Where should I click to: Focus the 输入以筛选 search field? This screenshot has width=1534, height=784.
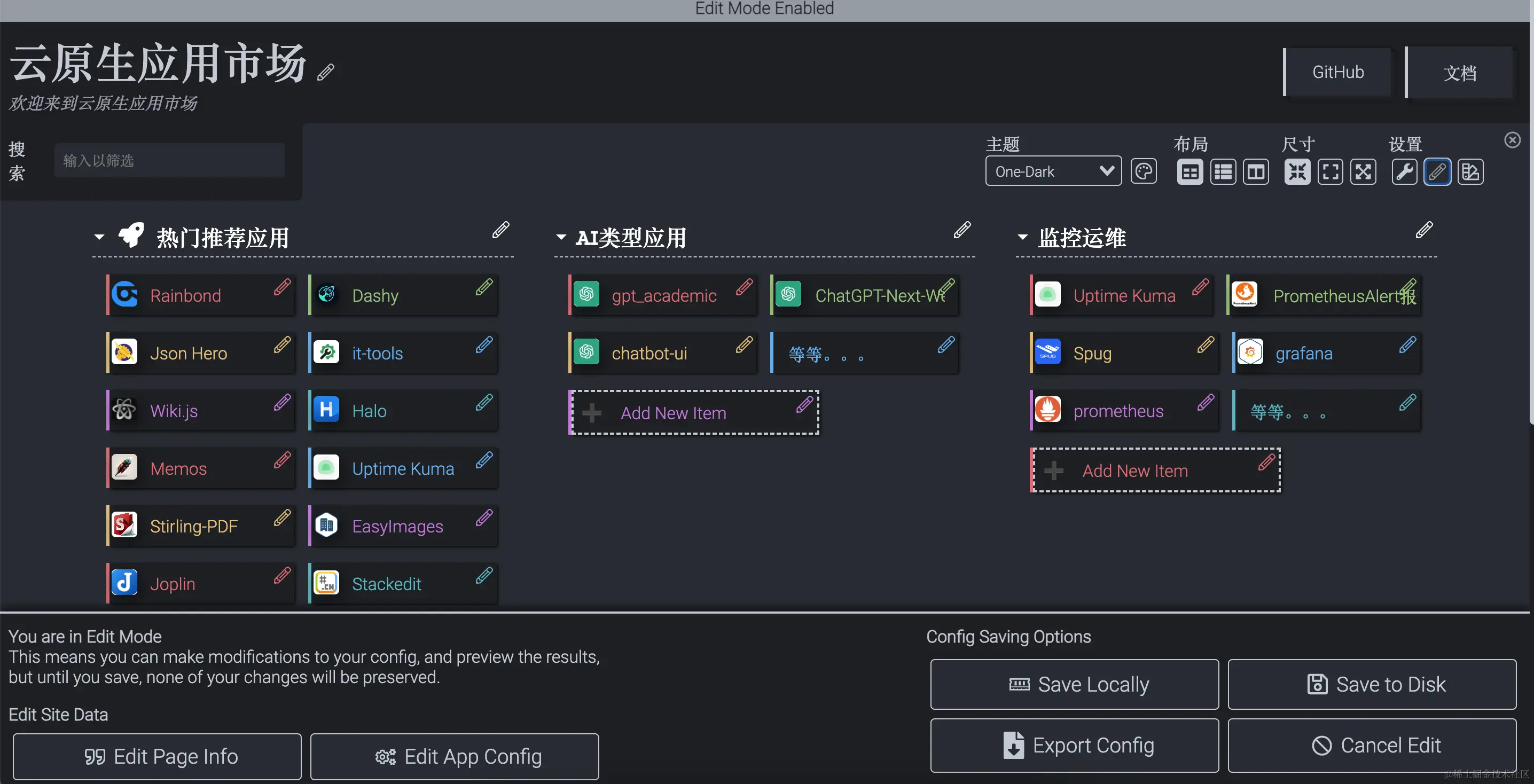[170, 160]
